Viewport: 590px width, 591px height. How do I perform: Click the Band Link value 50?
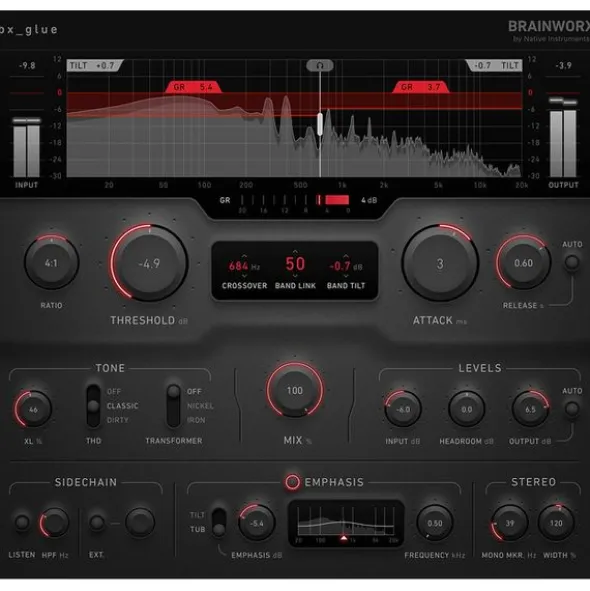click(295, 264)
